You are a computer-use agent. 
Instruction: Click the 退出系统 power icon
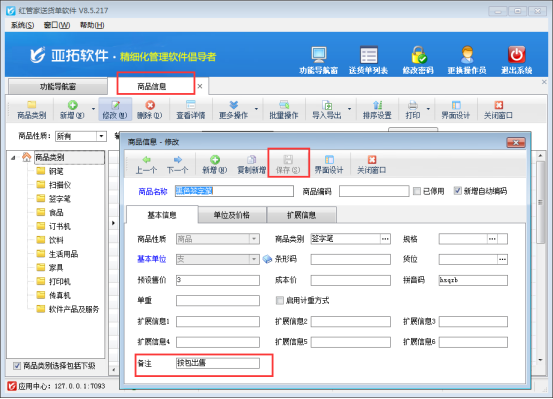516,55
